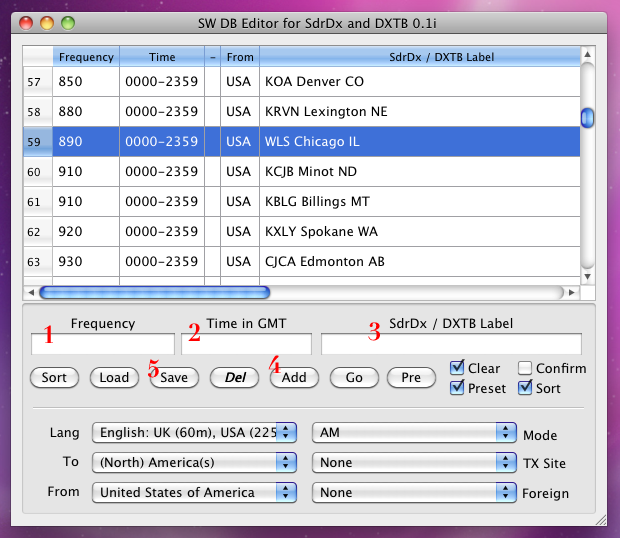
Task: Open the Foreign dropdown
Action: [414, 493]
